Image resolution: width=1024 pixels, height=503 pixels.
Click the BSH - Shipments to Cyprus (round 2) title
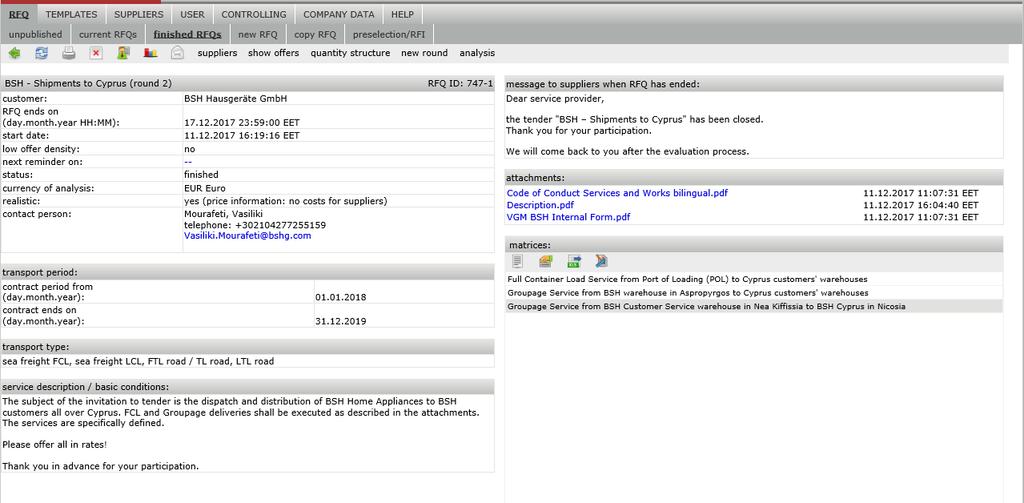coord(88,84)
